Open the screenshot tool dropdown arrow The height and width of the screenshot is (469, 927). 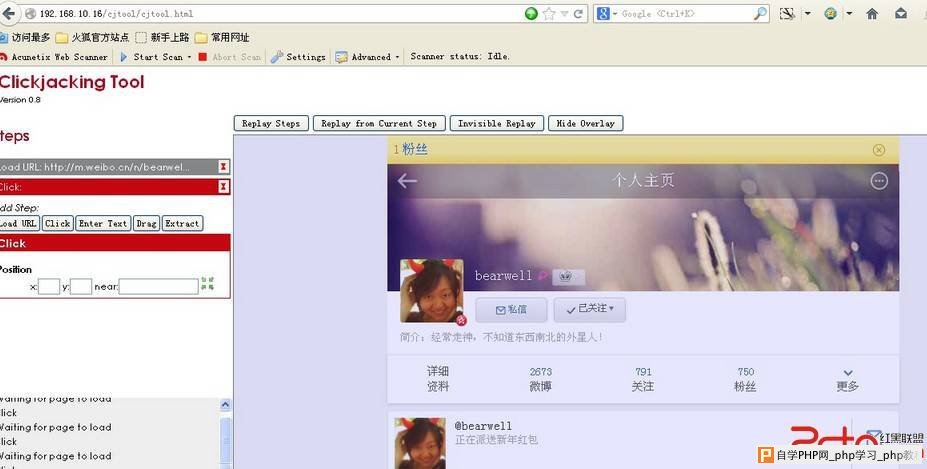[808, 14]
